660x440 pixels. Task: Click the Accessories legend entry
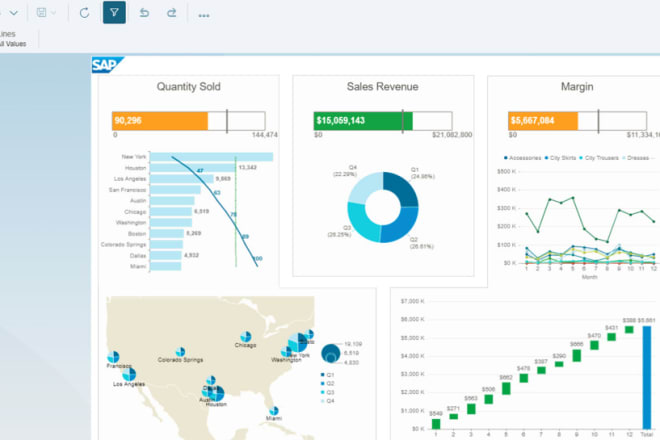[522, 158]
